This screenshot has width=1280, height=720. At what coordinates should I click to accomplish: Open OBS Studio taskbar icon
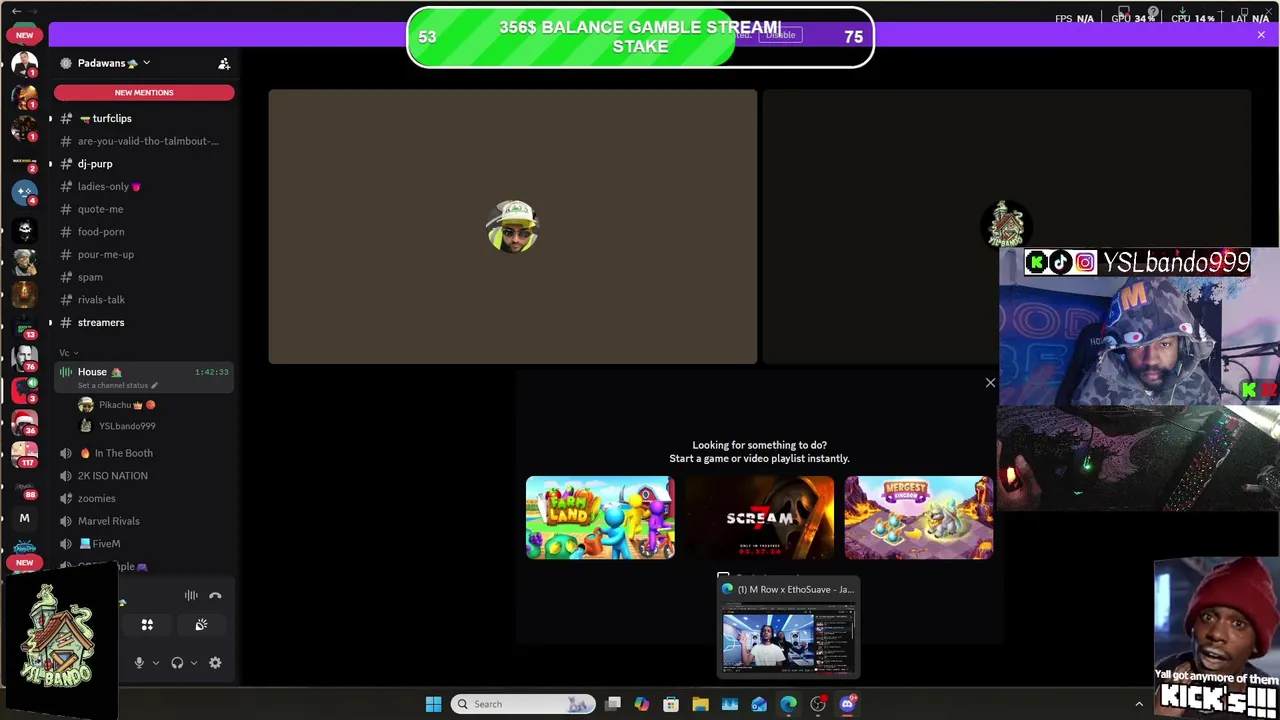pyautogui.click(x=818, y=704)
